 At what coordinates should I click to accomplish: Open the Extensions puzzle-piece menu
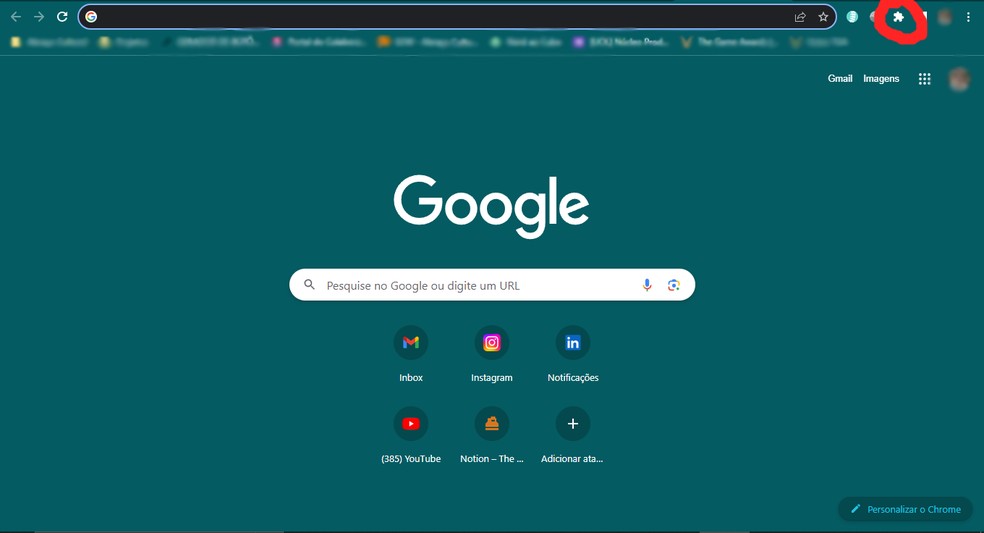coord(899,17)
